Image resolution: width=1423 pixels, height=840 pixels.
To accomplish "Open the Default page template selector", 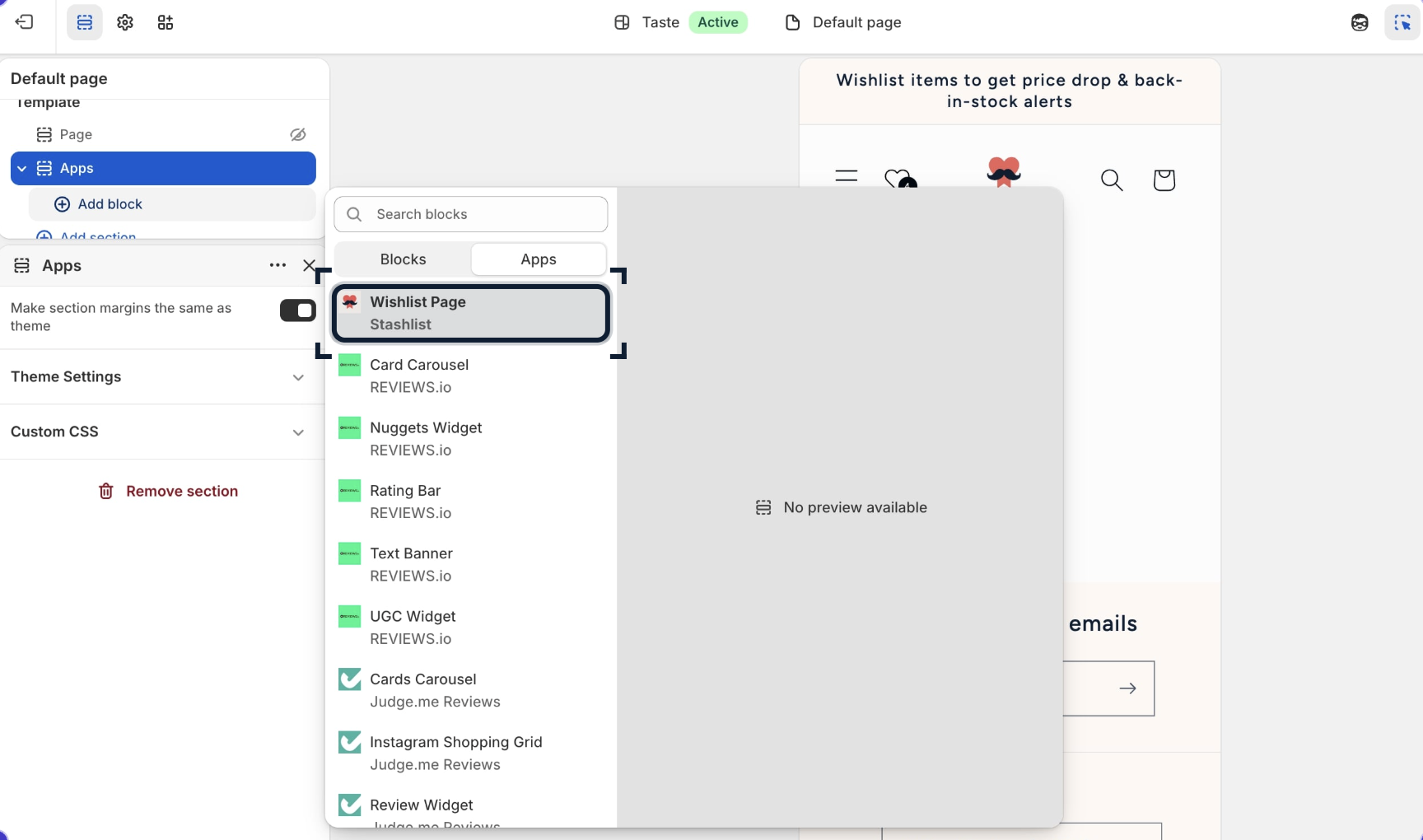I will 843,22.
